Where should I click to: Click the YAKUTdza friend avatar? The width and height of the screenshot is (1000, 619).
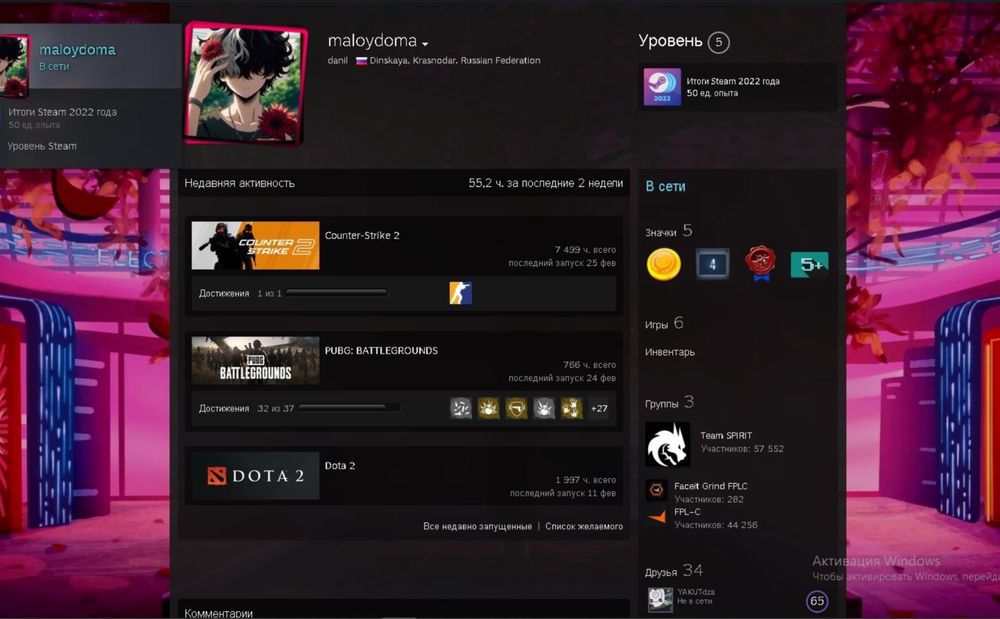pyautogui.click(x=659, y=598)
